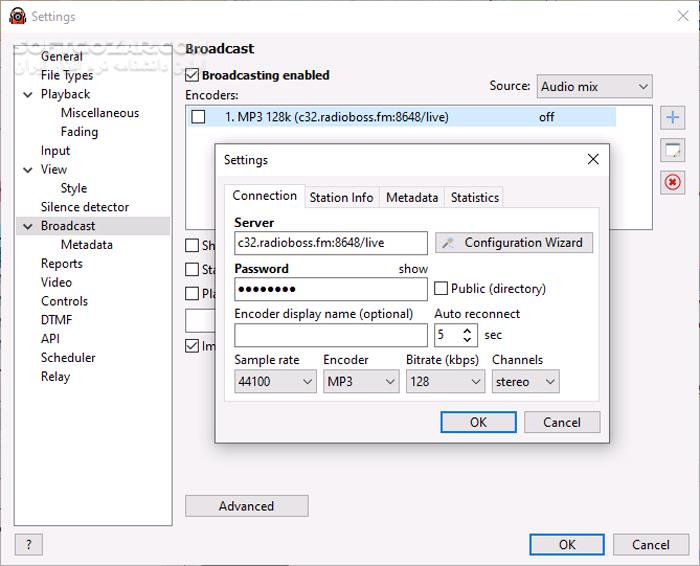Click Cancel in main Settings window

point(650,545)
